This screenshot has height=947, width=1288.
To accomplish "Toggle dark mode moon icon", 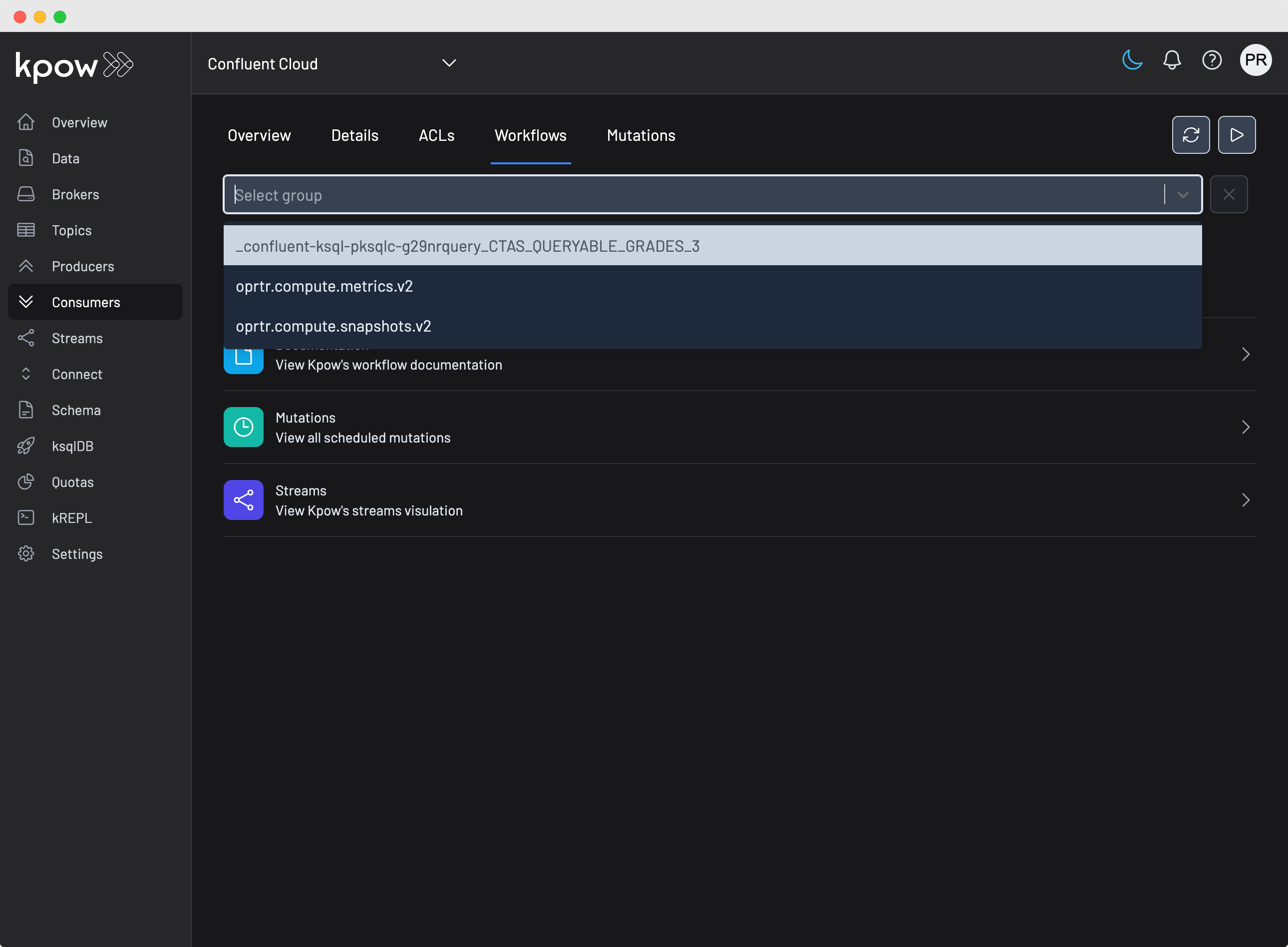I will point(1132,60).
